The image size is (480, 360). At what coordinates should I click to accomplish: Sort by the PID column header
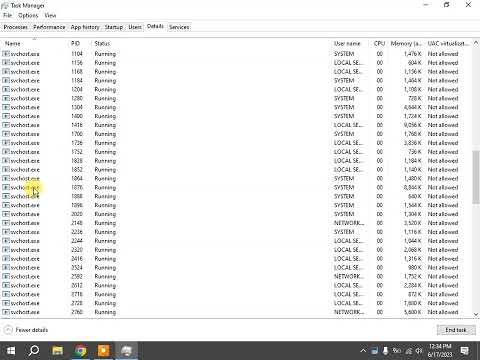[79, 44]
